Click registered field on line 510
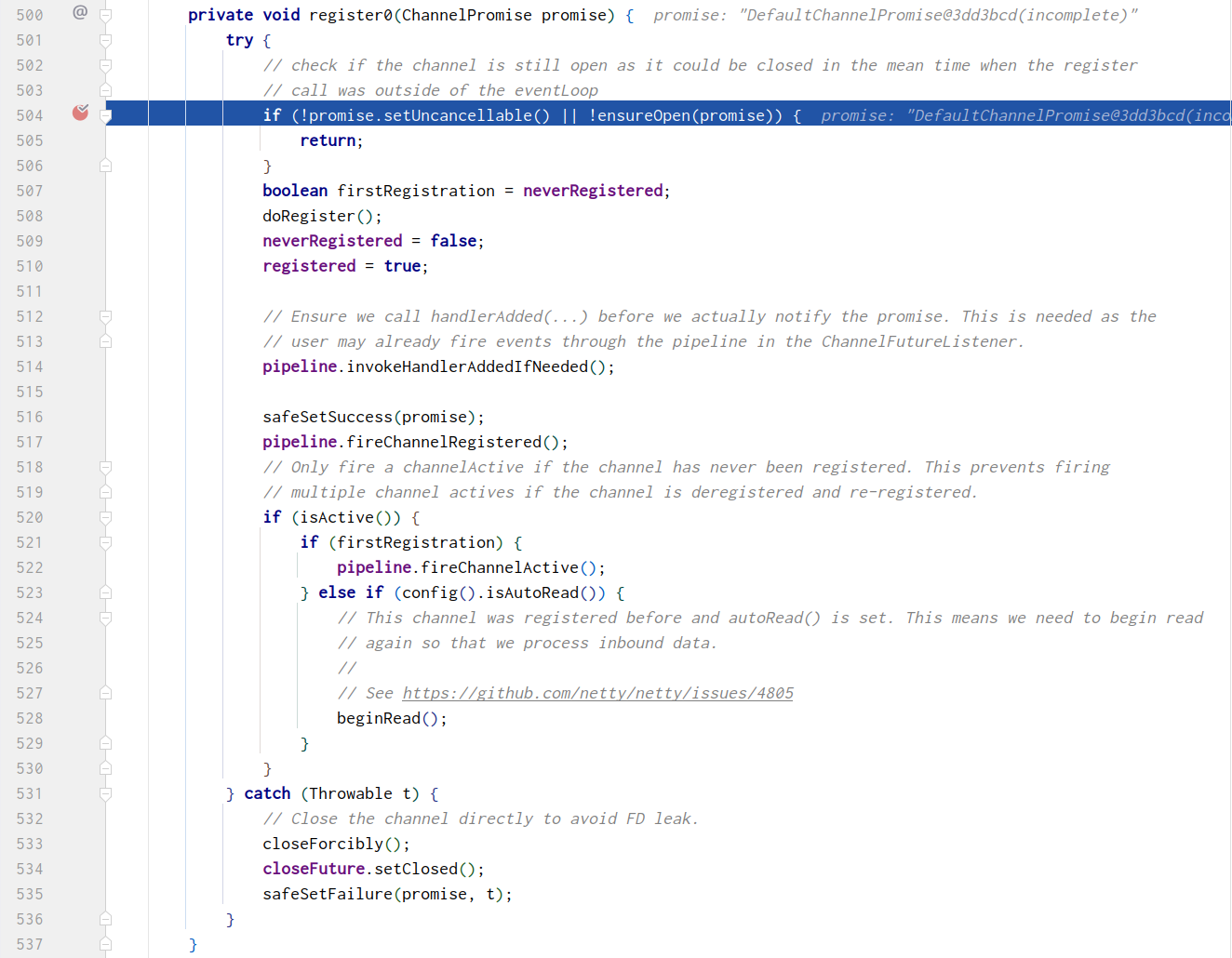 click(x=309, y=266)
